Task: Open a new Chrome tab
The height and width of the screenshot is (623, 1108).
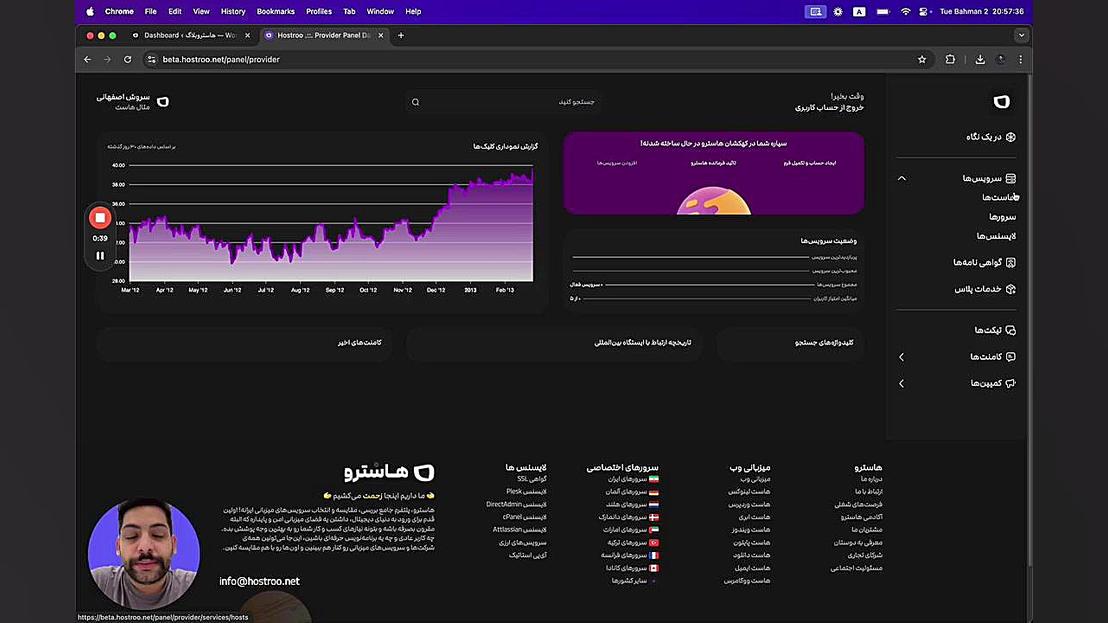Action: (x=401, y=35)
